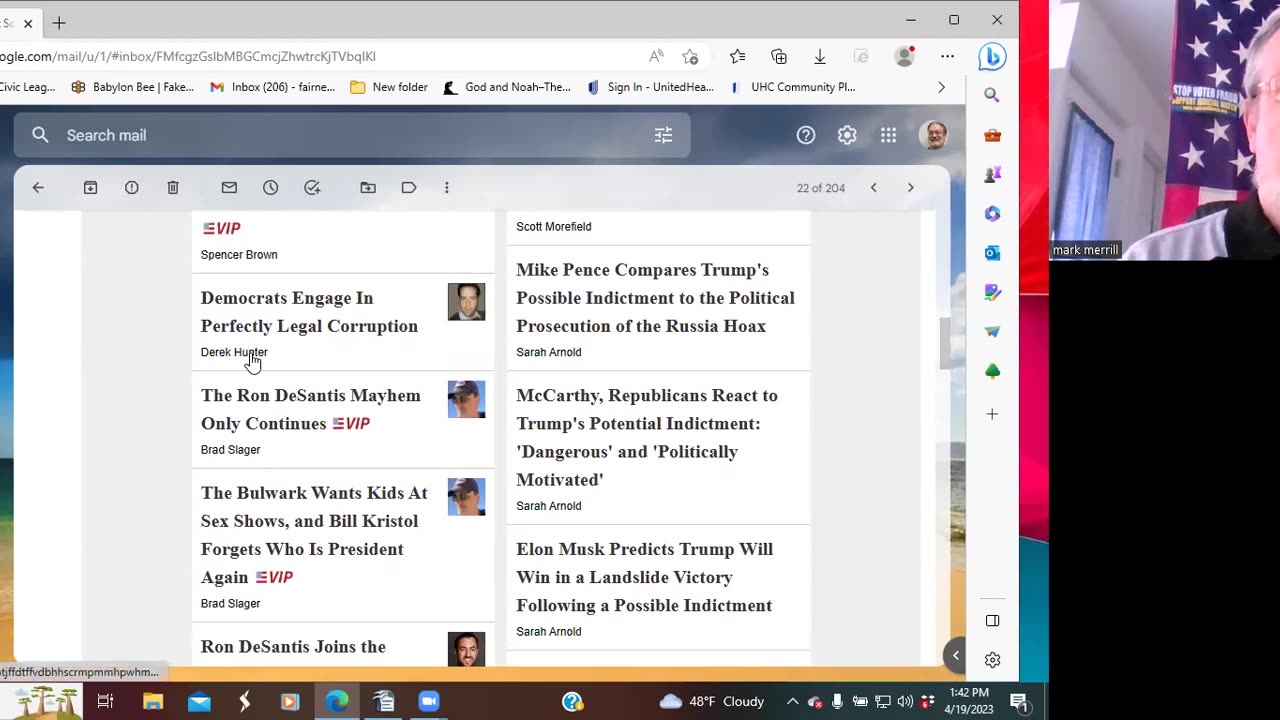1280x720 pixels.
Task: Go to older email arrow
Action: 910,187
